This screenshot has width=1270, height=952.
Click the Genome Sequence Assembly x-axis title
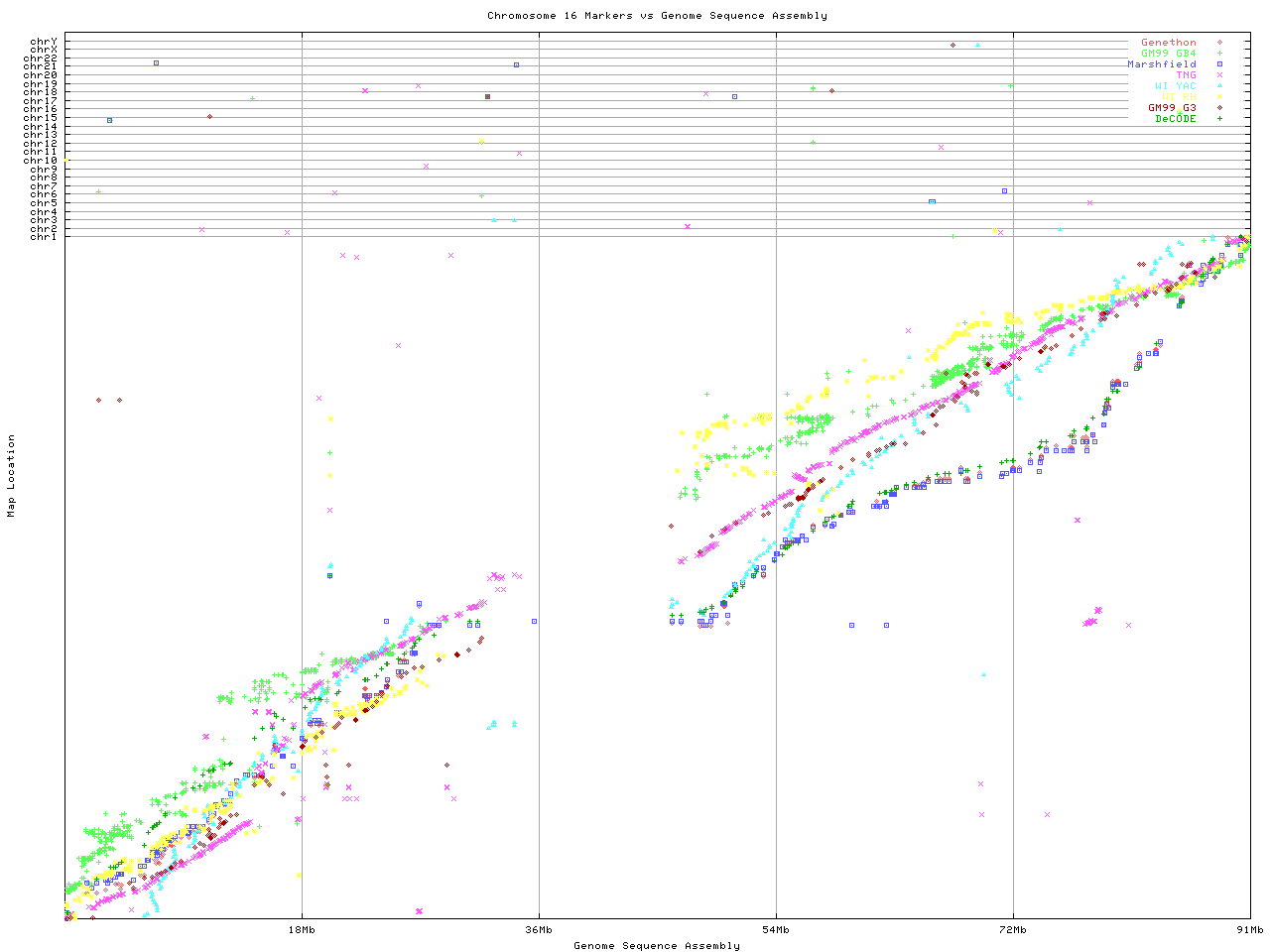[657, 946]
